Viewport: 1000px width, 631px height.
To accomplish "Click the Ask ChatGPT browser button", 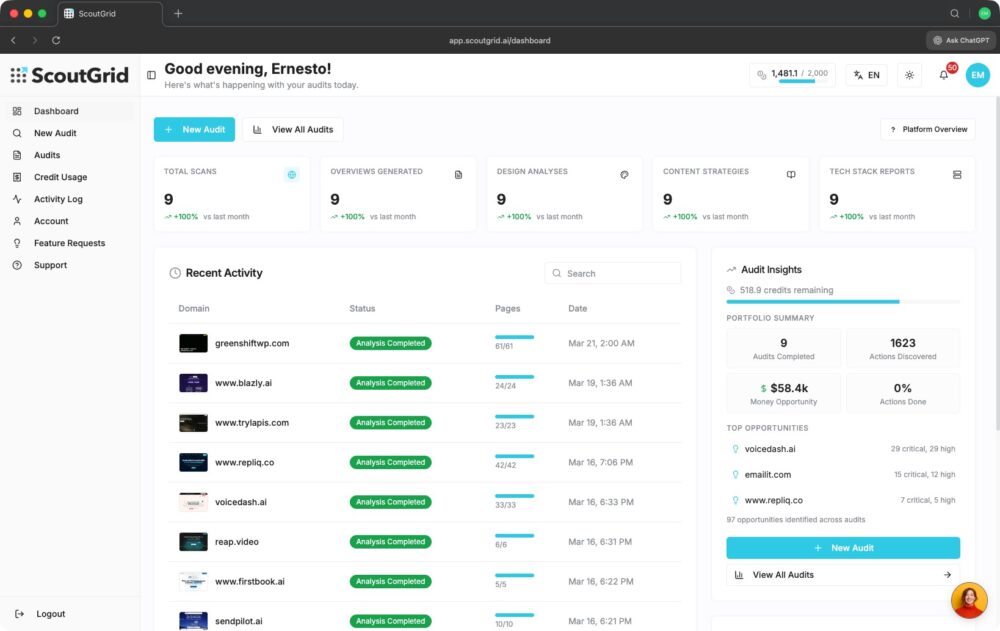I will [960, 40].
